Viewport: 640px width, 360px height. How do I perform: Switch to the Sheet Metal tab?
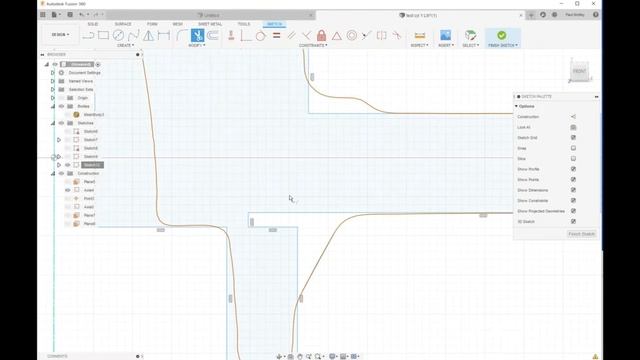(210, 24)
